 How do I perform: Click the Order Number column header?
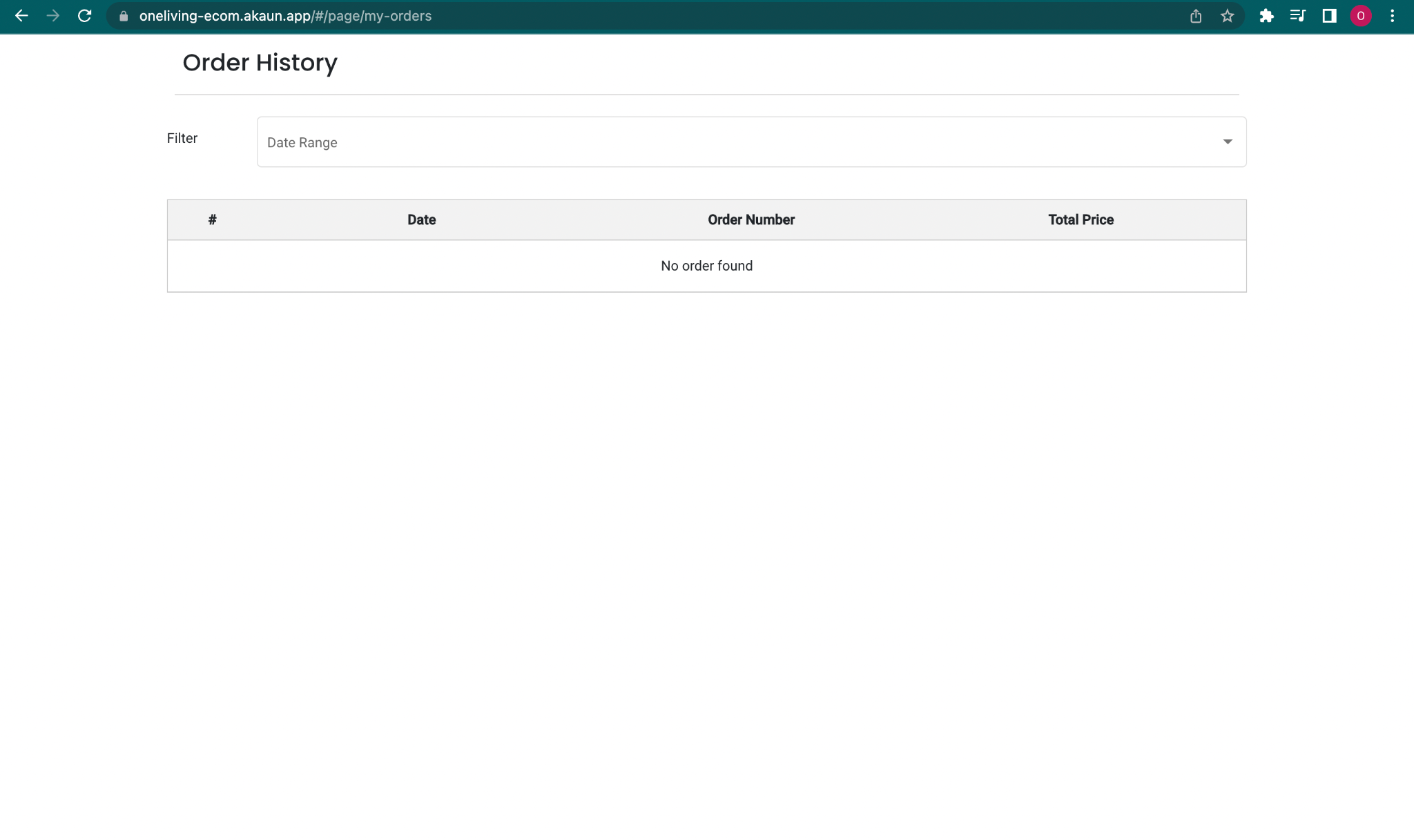[750, 220]
